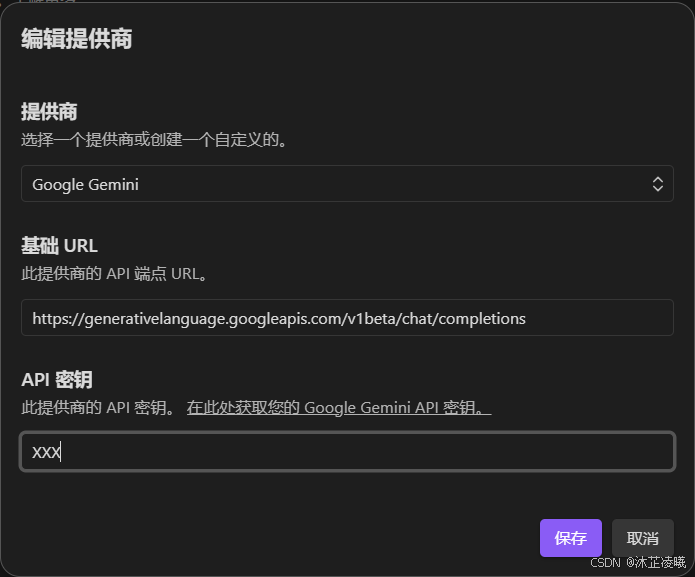Click the 提供商 section heading
Viewport: 695px width, 577px height.
point(49,112)
